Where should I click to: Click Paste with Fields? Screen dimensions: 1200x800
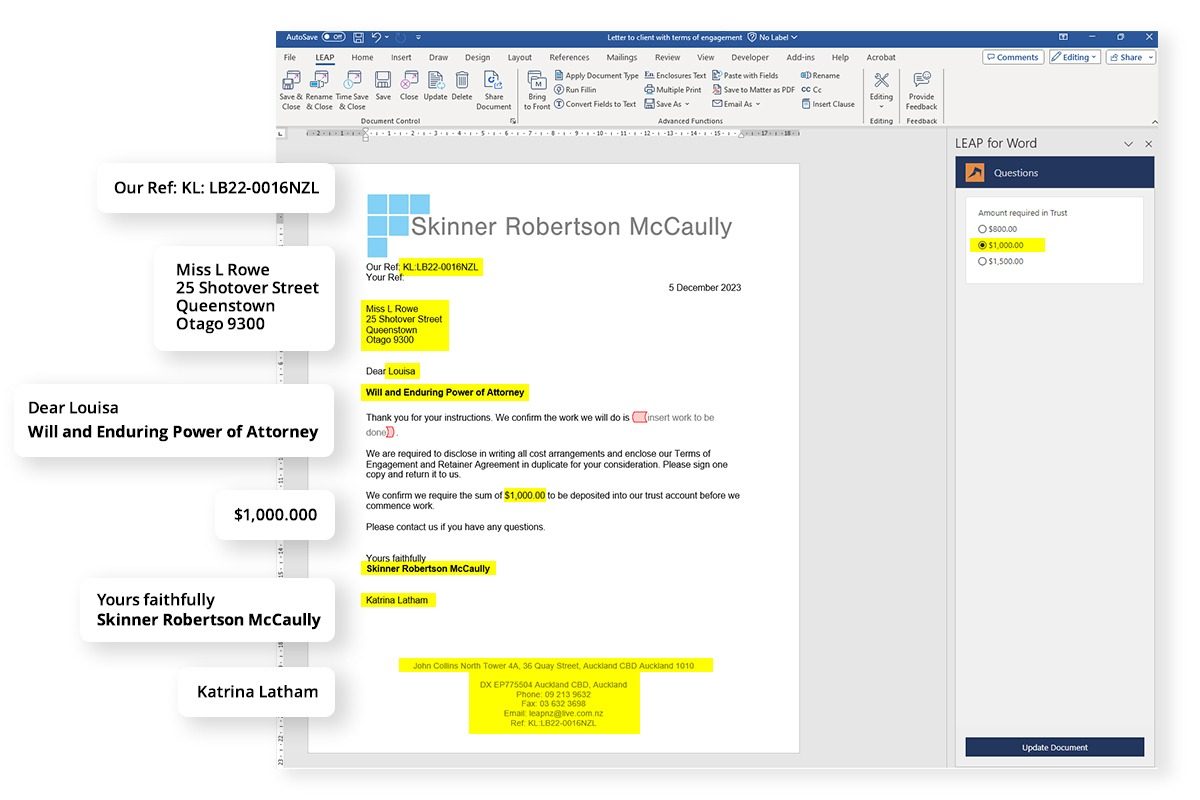745,76
